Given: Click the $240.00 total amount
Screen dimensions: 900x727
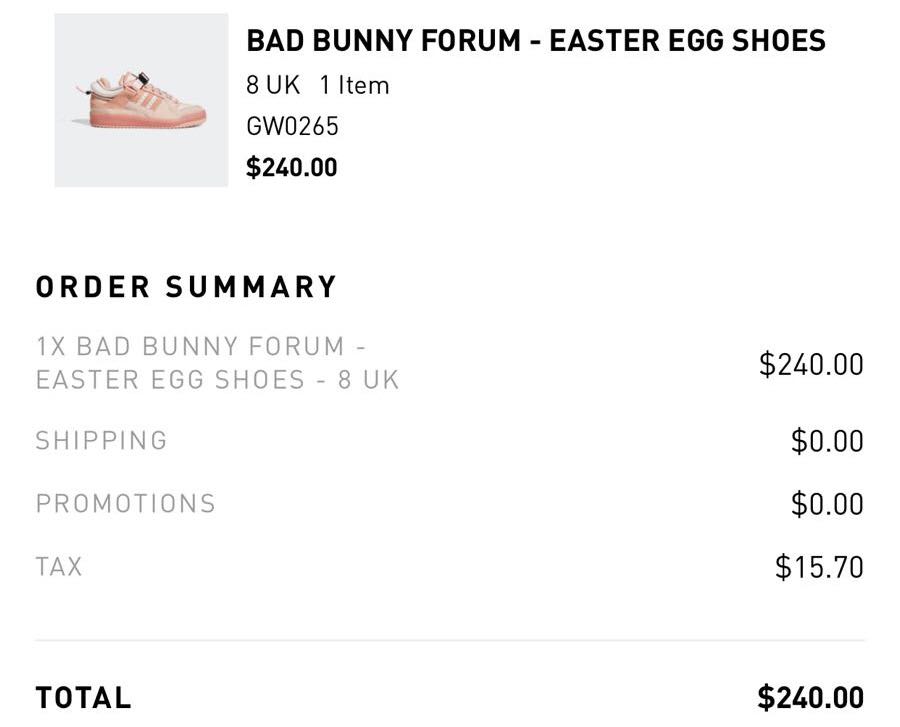Looking at the screenshot, I should [x=810, y=698].
